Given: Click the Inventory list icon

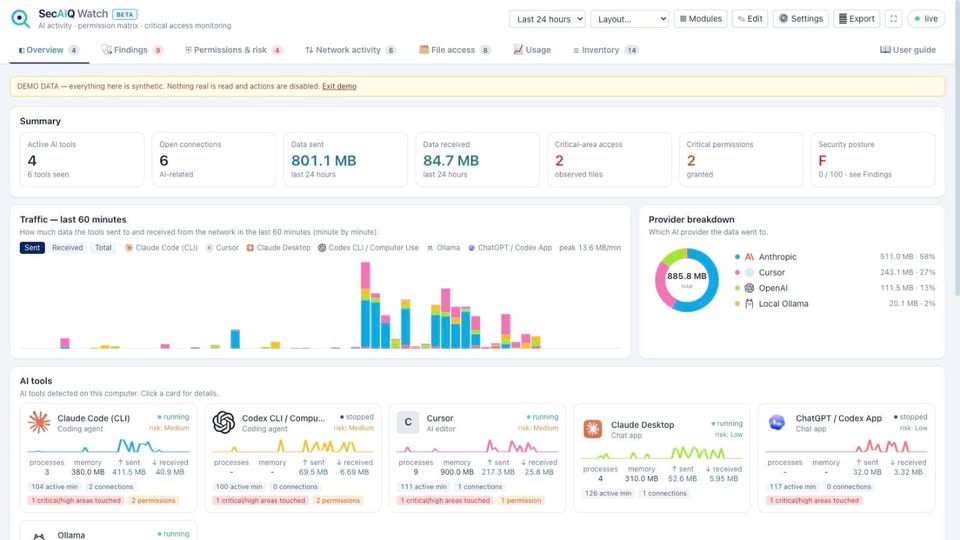Looking at the screenshot, I should click(576, 50).
